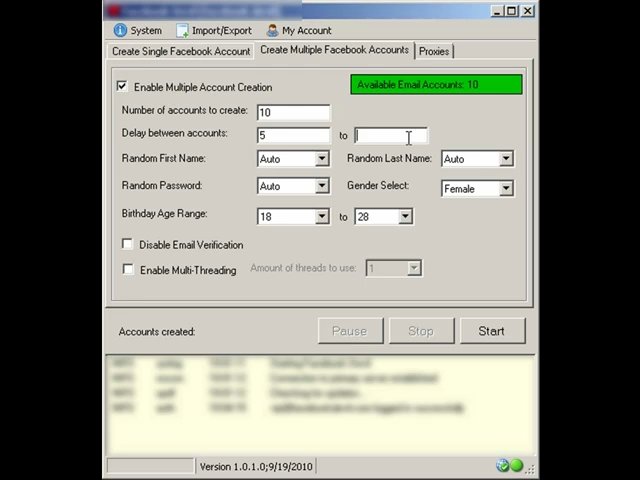The image size is (640, 480).
Task: Open the System menu
Action: [x=138, y=31]
